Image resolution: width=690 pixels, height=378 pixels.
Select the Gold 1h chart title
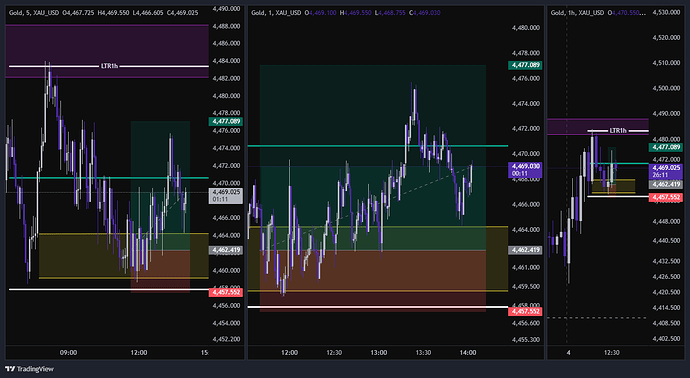pos(578,13)
